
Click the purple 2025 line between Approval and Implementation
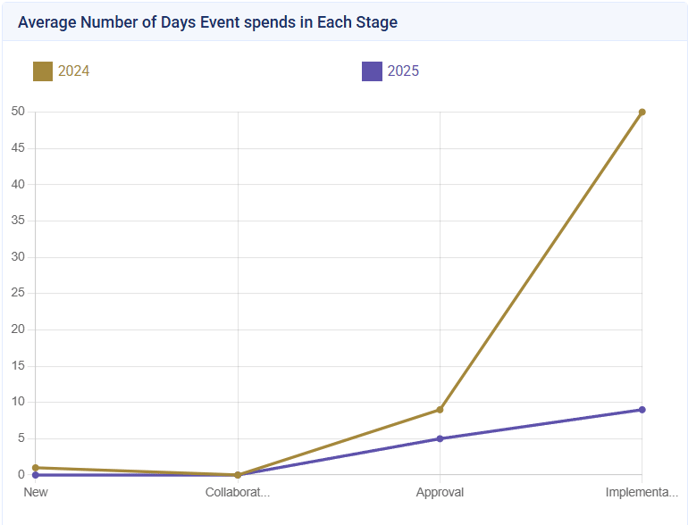[x=540, y=424]
